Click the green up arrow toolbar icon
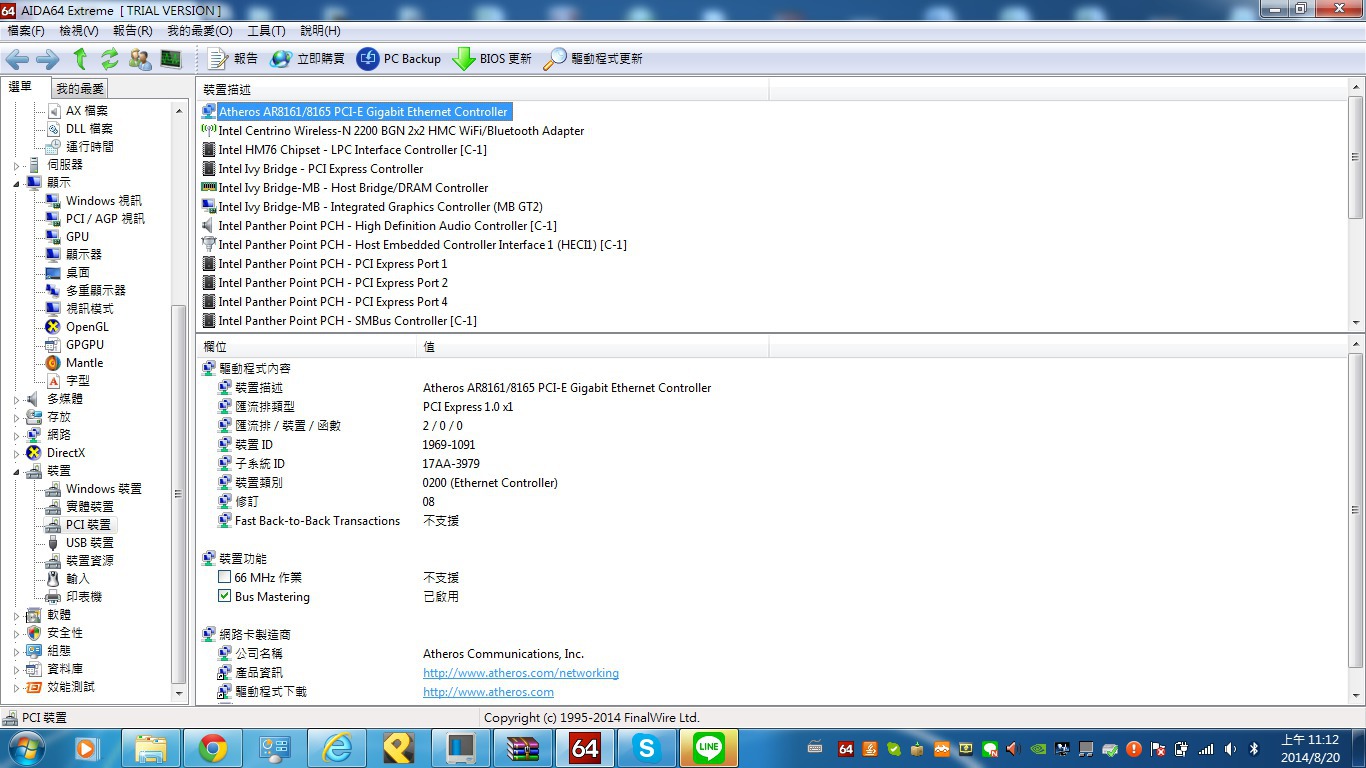 tap(80, 59)
